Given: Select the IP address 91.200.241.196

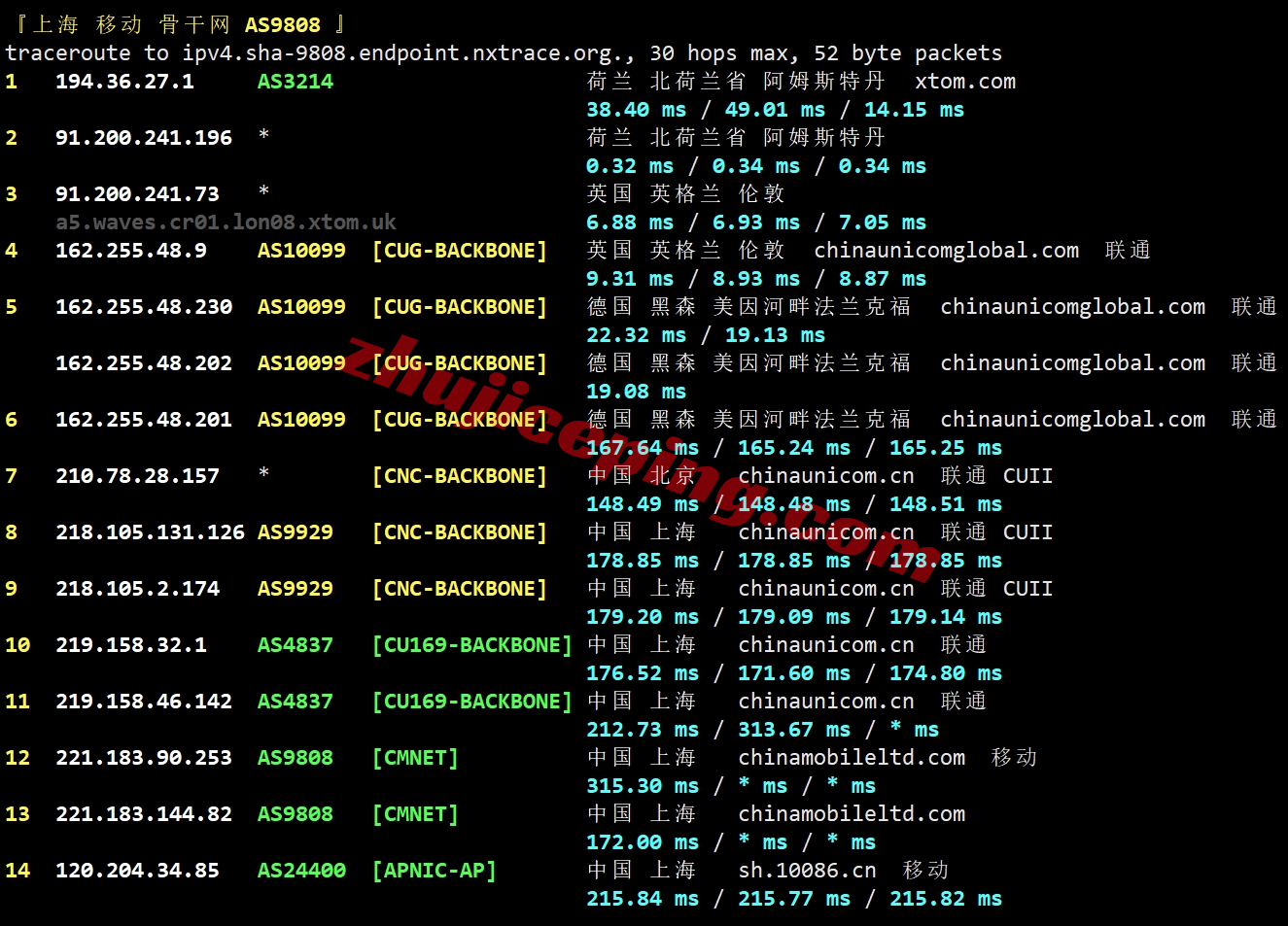Looking at the screenshot, I should coord(143,138).
